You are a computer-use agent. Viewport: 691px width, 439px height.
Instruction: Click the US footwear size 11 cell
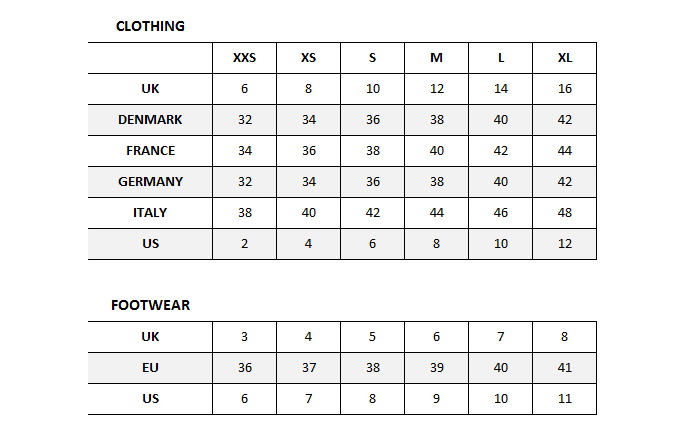565,399
